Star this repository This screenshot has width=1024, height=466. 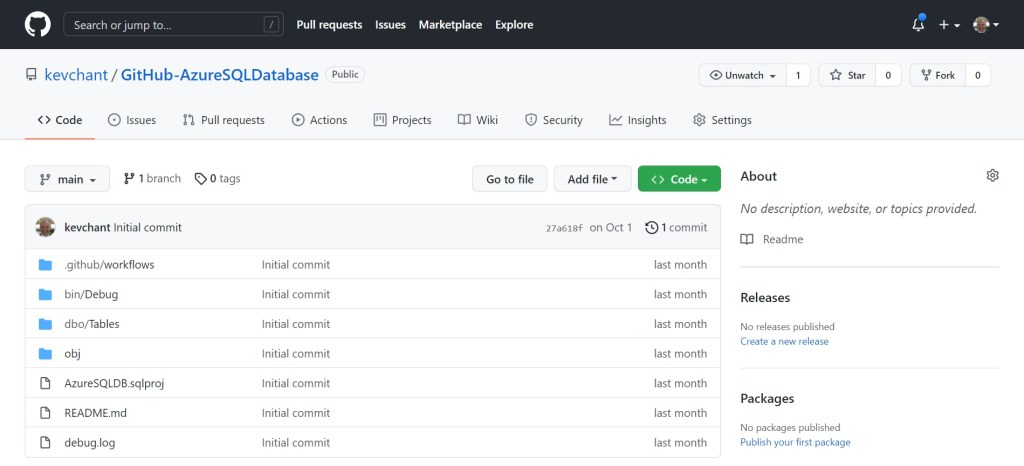click(x=847, y=75)
